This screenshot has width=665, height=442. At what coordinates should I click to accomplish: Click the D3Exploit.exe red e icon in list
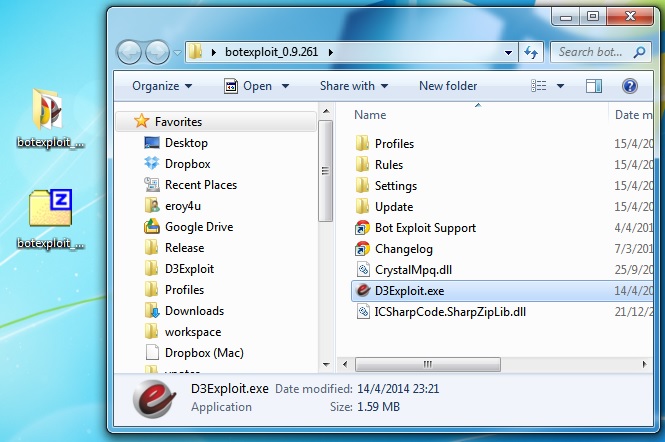[363, 291]
